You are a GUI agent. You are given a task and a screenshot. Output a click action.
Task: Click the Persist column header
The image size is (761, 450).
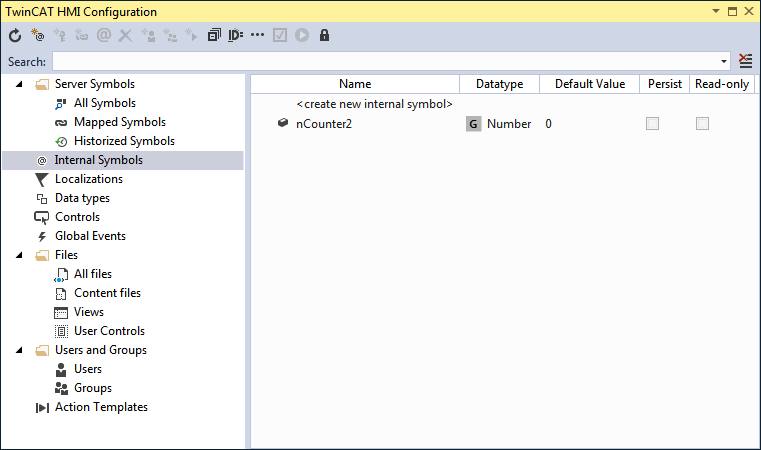664,84
